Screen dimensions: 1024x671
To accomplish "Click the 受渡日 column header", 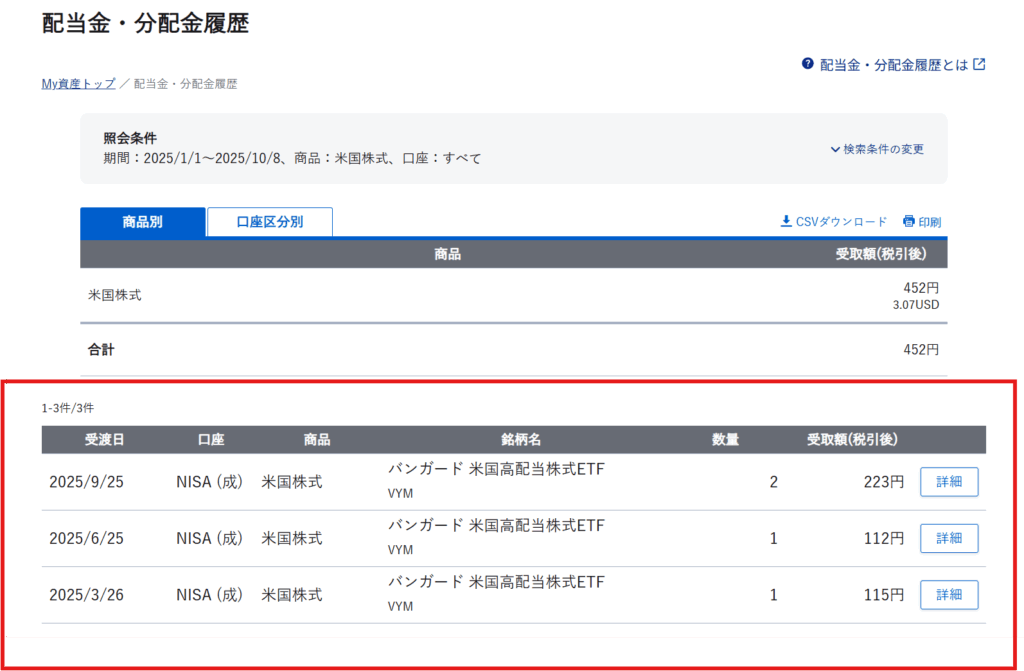I will pyautogui.click(x=105, y=440).
